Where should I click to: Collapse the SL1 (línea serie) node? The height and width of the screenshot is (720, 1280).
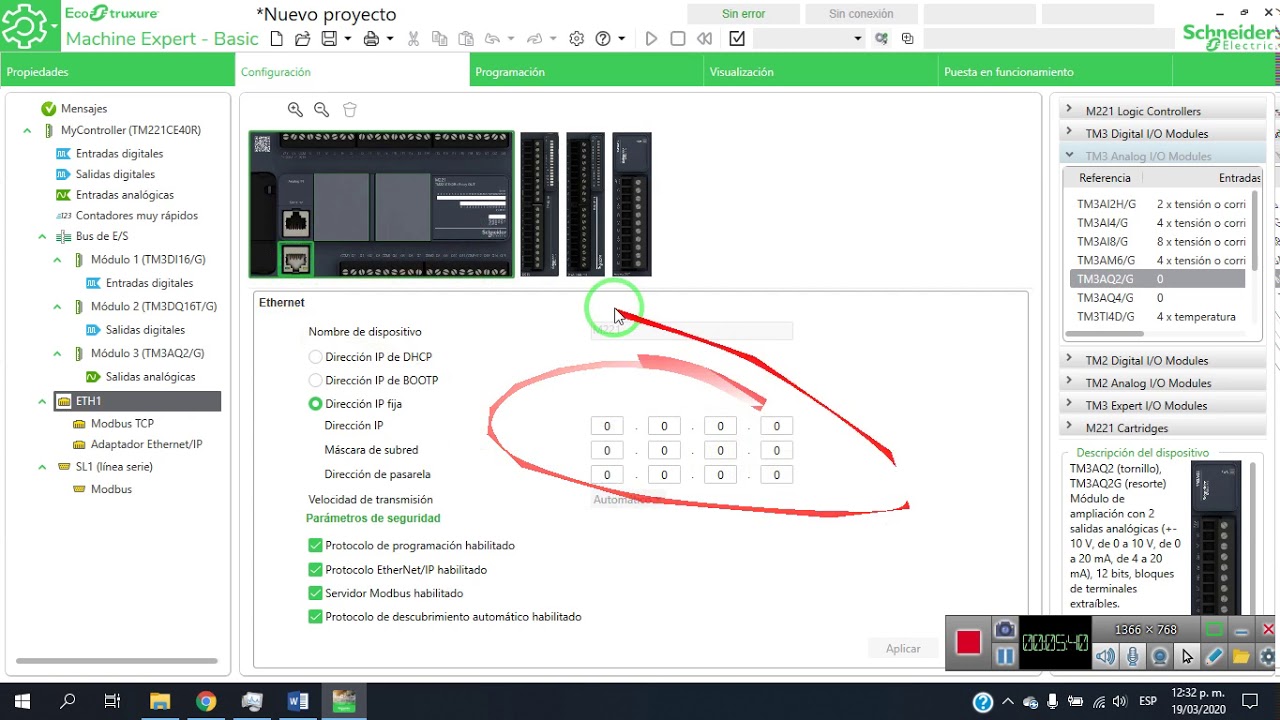(x=42, y=467)
